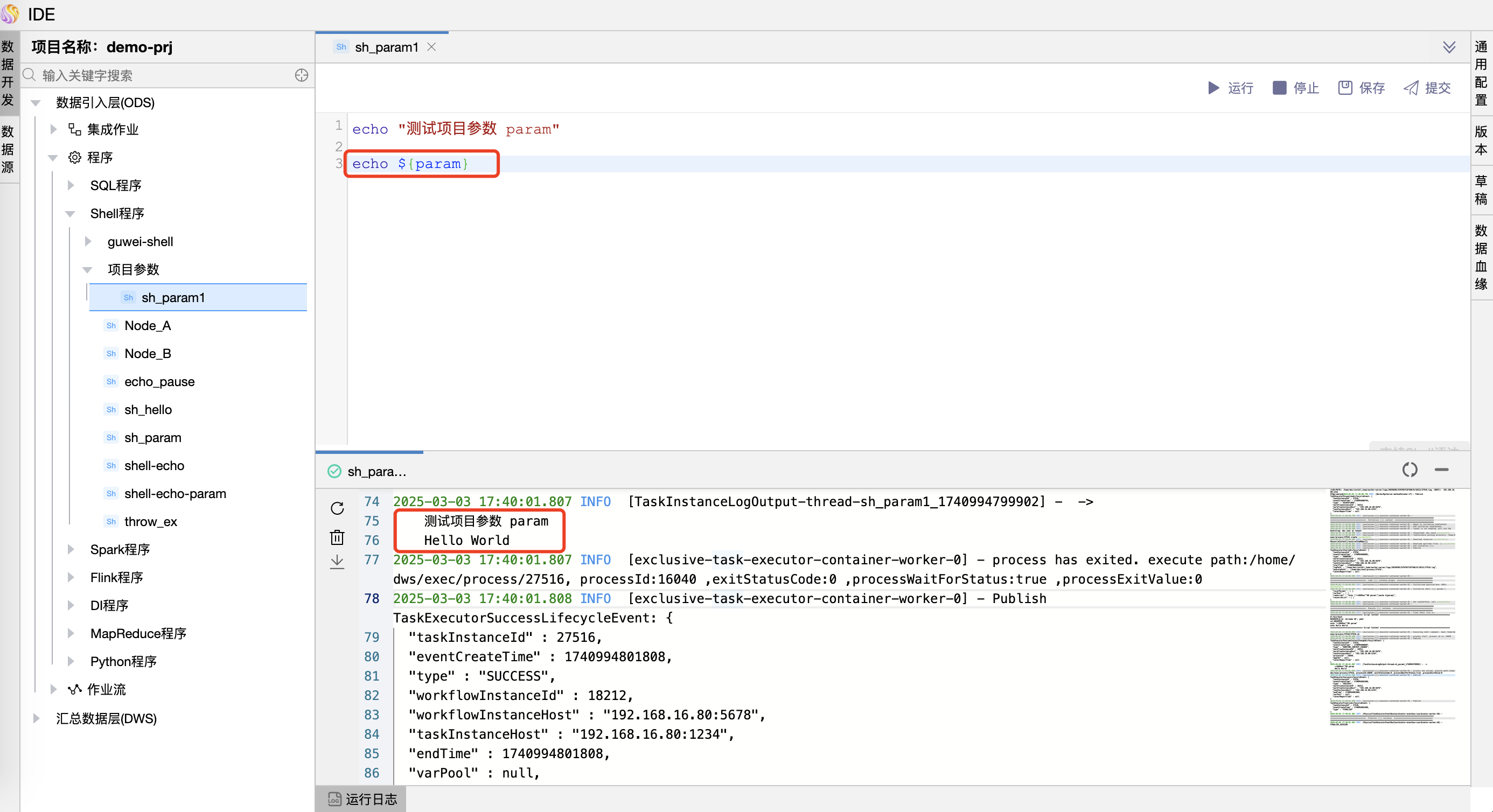
Task: Collapse the Shell程序 folder
Action: (71, 214)
